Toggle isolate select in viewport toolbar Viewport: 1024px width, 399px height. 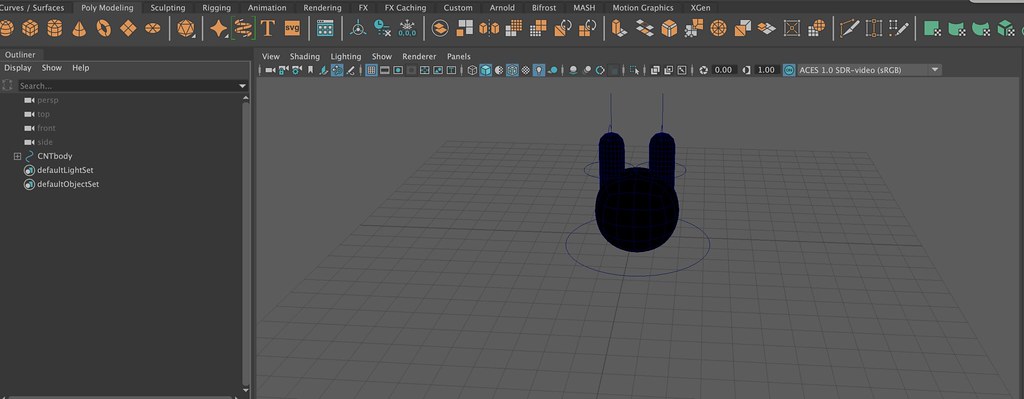(x=634, y=70)
